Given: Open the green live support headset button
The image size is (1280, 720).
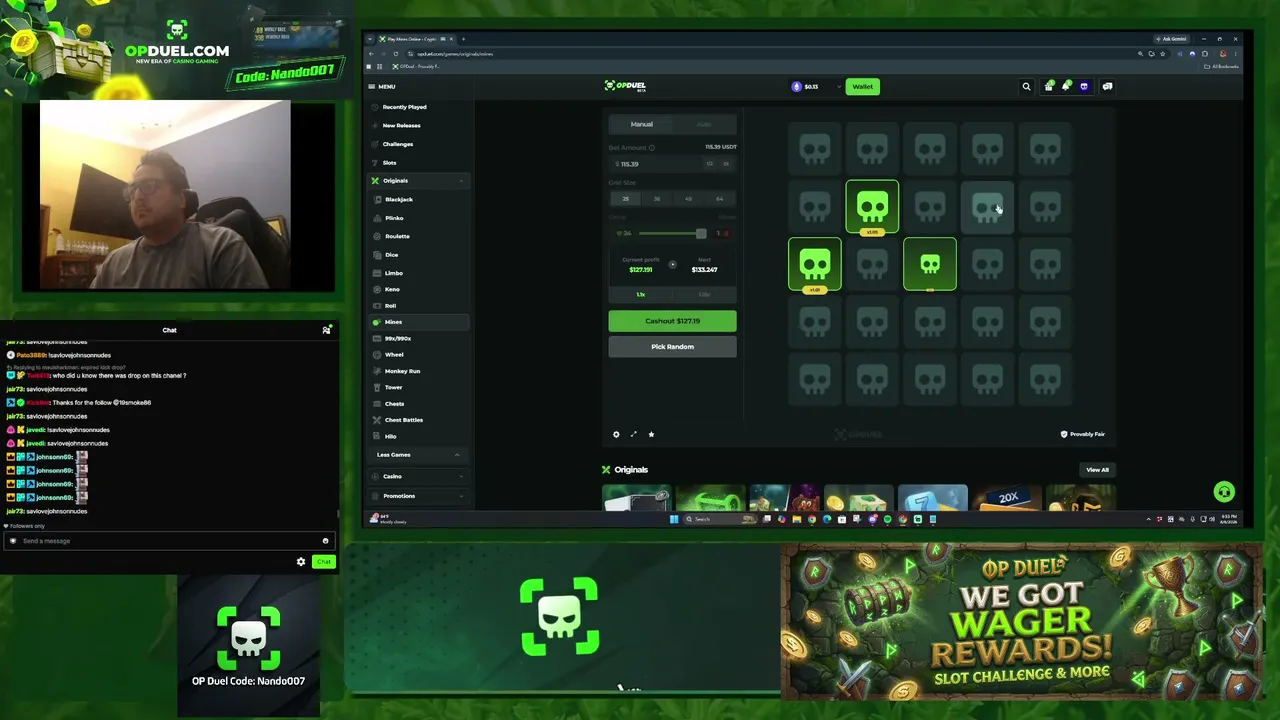Looking at the screenshot, I should click(x=1224, y=492).
